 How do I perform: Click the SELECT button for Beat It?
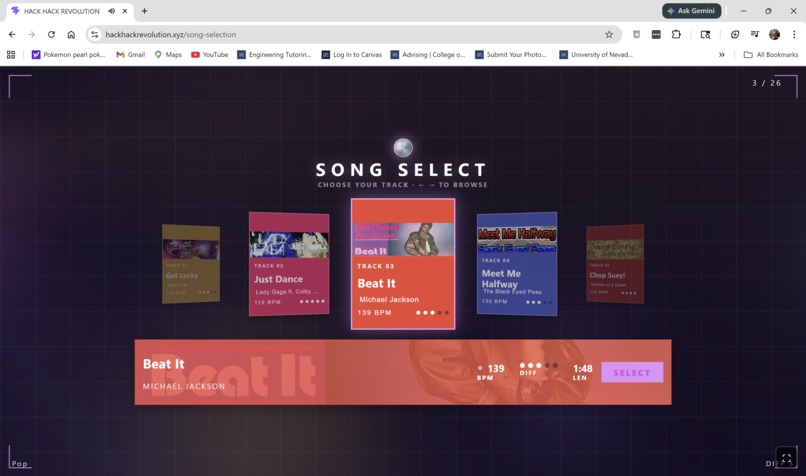tap(632, 372)
